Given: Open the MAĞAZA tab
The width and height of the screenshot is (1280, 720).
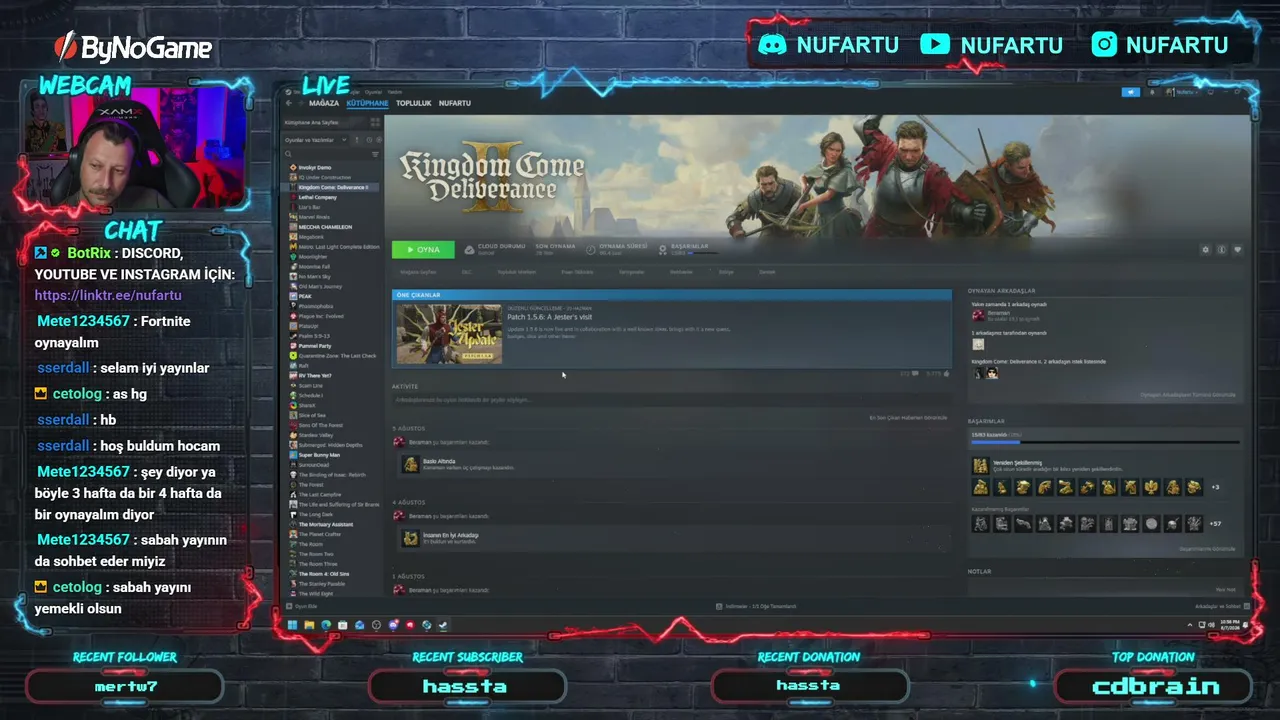Looking at the screenshot, I should 324,103.
